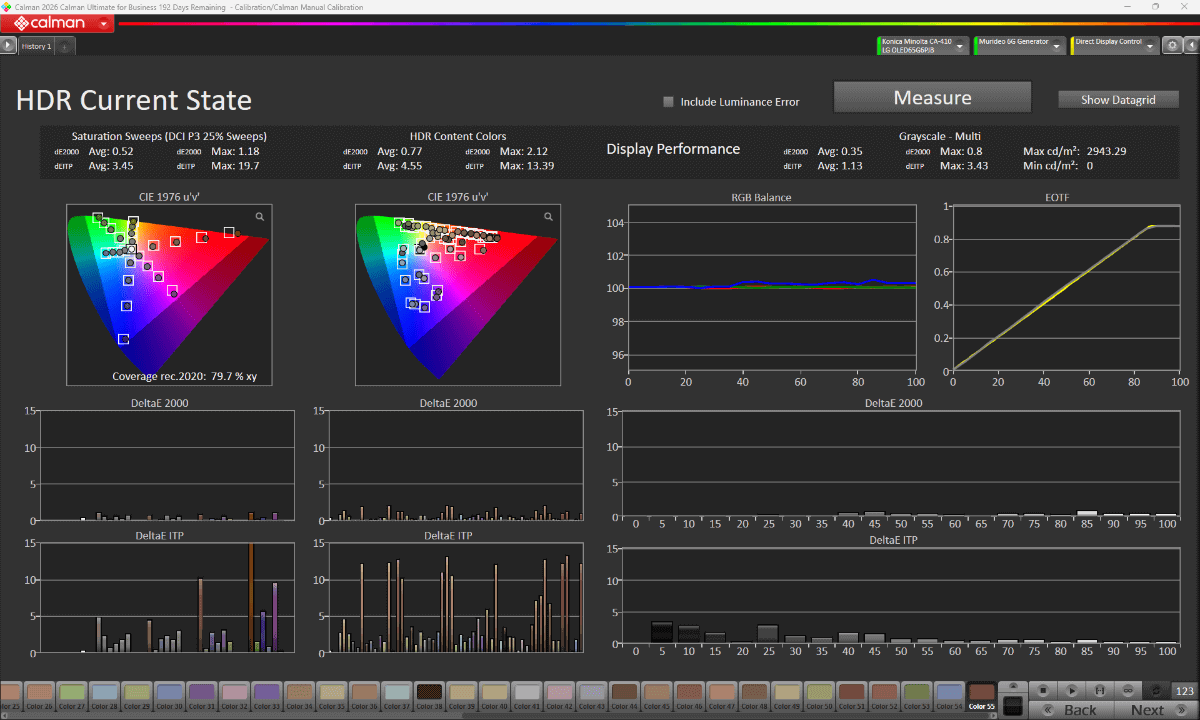Click the HDR Content Colors heading
The image size is (1200, 720).
(458, 136)
